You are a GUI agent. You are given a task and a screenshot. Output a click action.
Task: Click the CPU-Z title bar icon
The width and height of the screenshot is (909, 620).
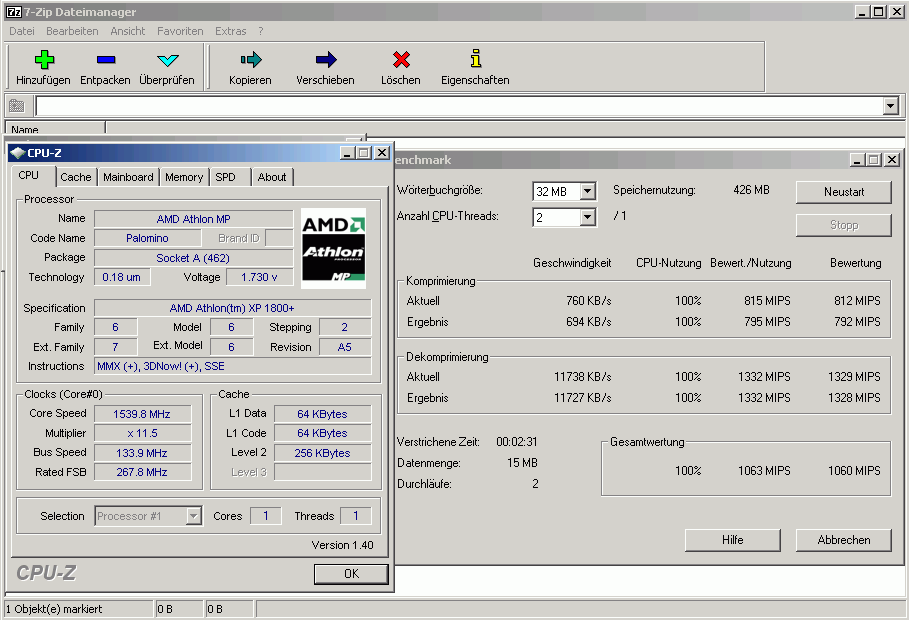tap(18, 153)
